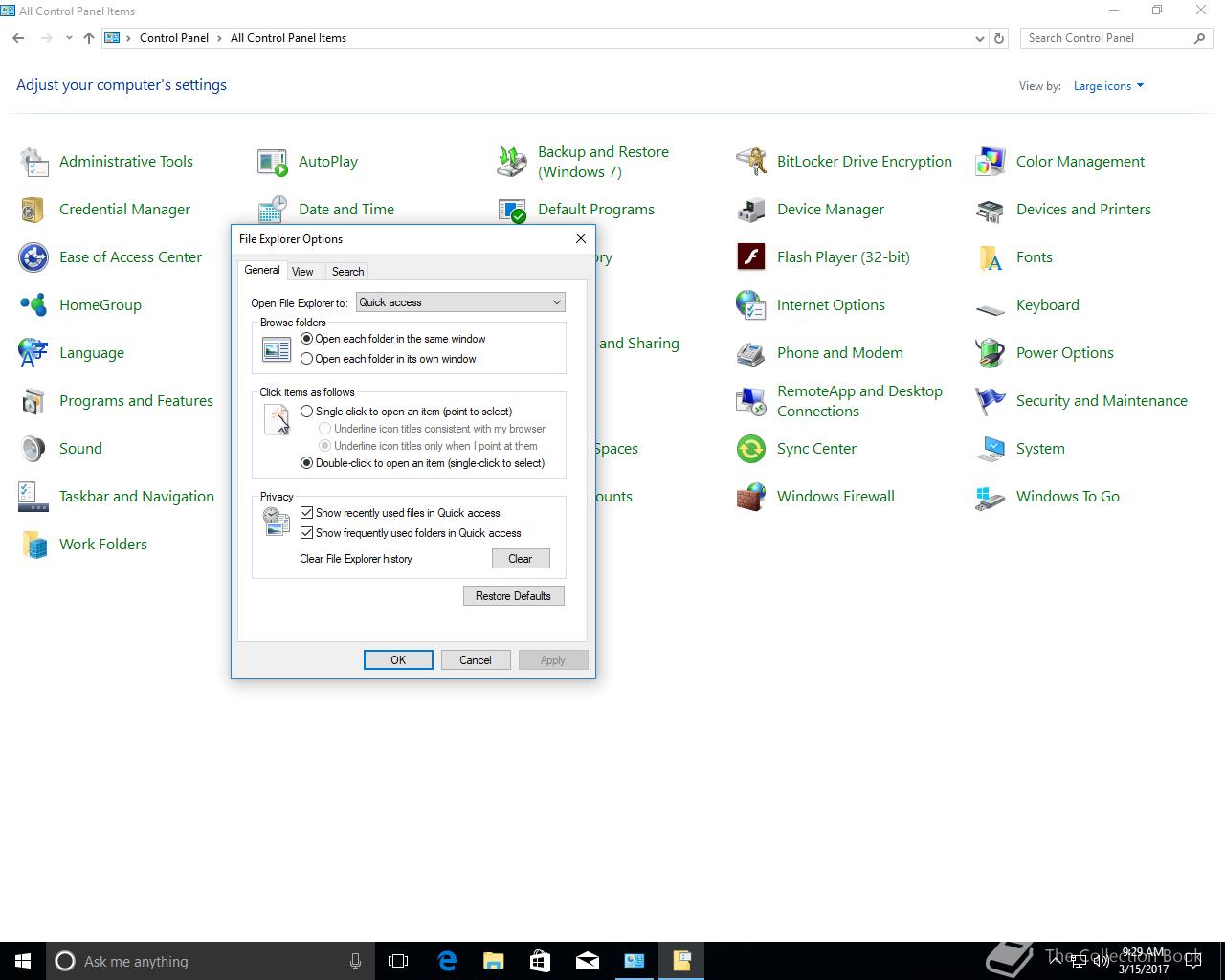Screen dimensions: 1225x980
Task: Launch Microsoft Edge from the taskbar
Action: coord(447,961)
